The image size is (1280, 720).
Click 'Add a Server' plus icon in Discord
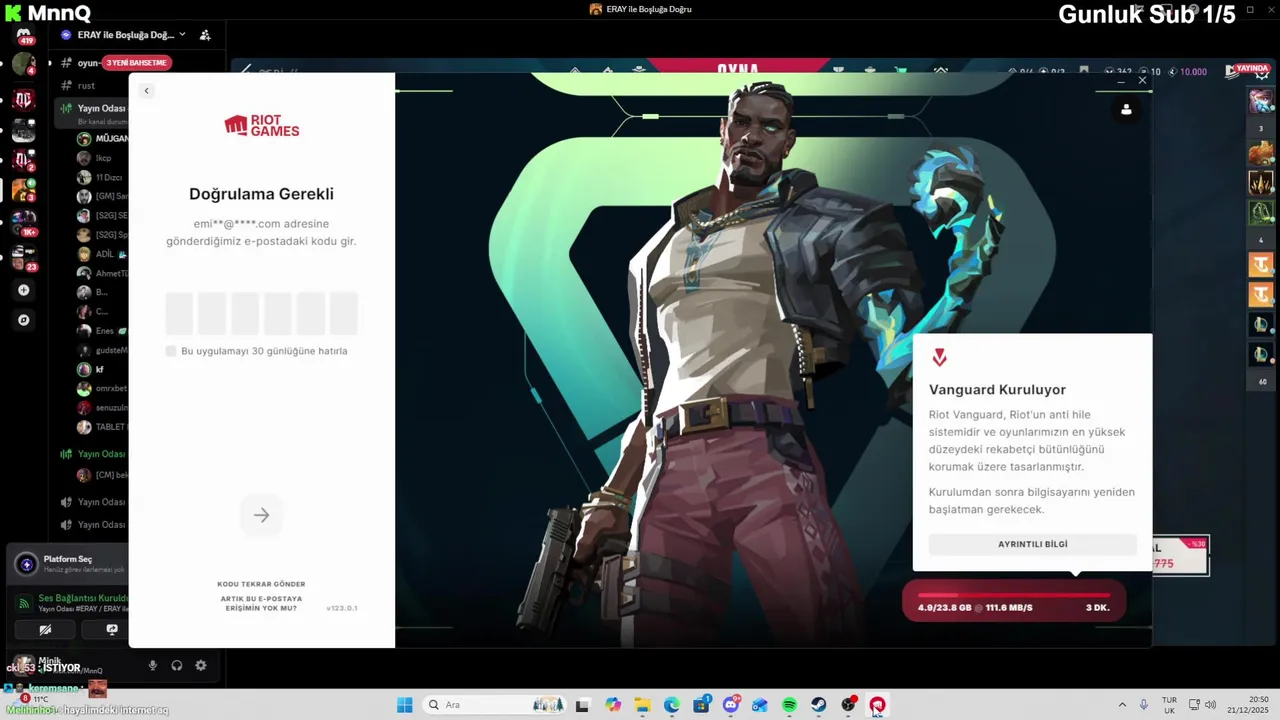point(24,290)
